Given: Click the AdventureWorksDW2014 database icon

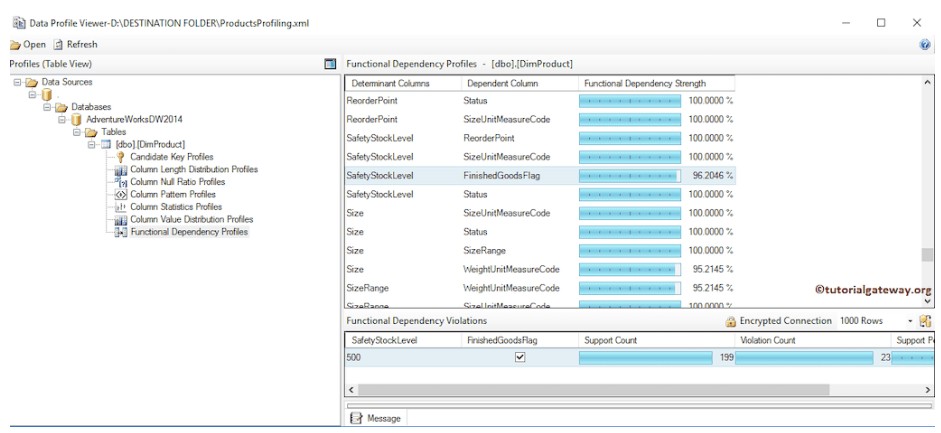Looking at the screenshot, I should click(x=76, y=120).
